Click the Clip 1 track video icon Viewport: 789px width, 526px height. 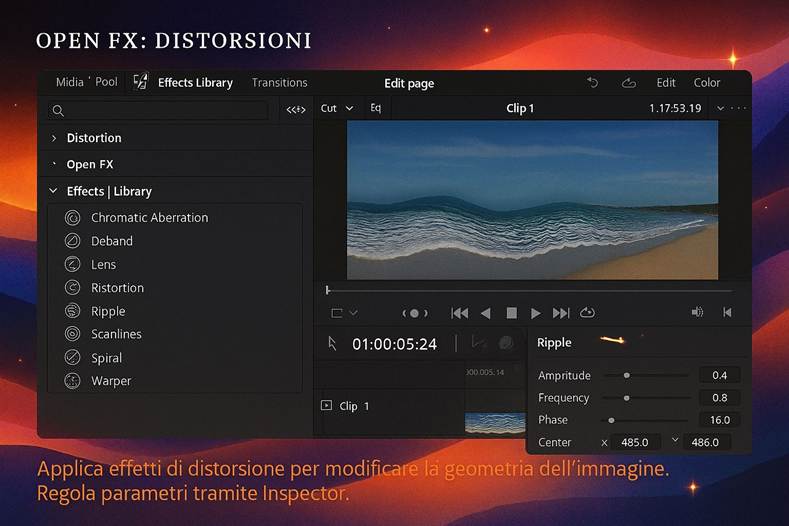pyautogui.click(x=327, y=405)
